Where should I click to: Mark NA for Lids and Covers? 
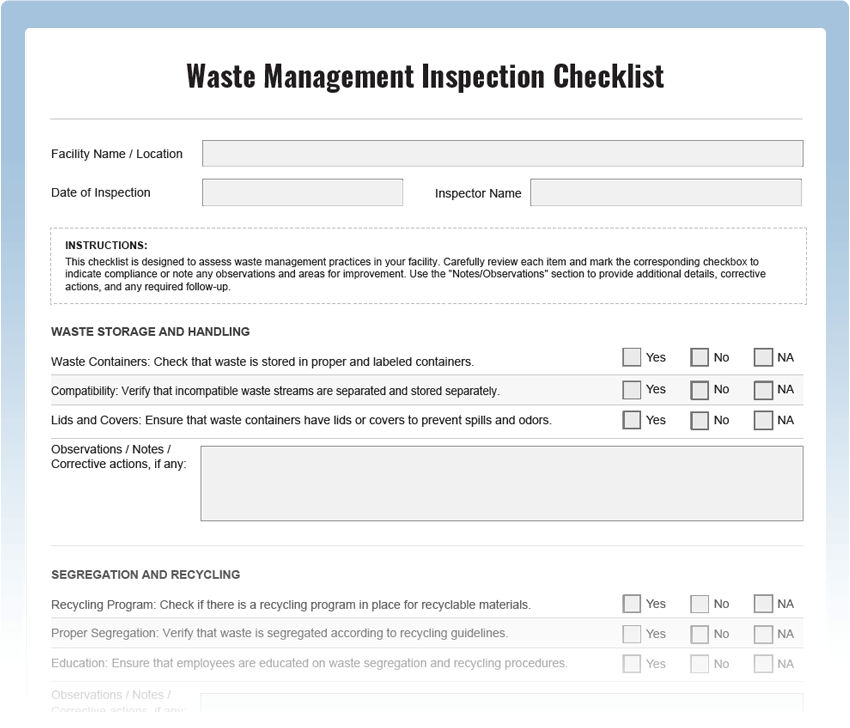click(763, 421)
